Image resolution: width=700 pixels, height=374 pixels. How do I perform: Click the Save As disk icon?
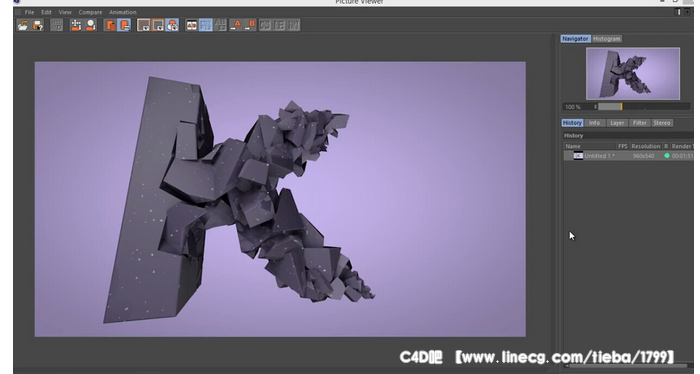[x=38, y=25]
